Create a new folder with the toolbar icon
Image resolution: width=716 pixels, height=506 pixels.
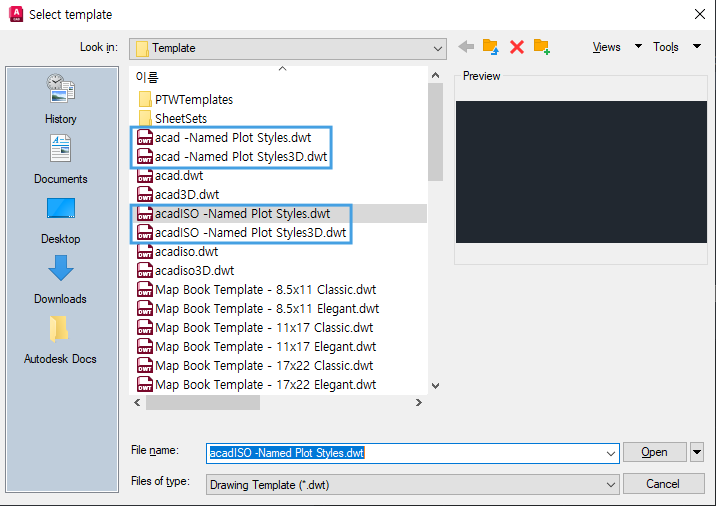[x=542, y=47]
